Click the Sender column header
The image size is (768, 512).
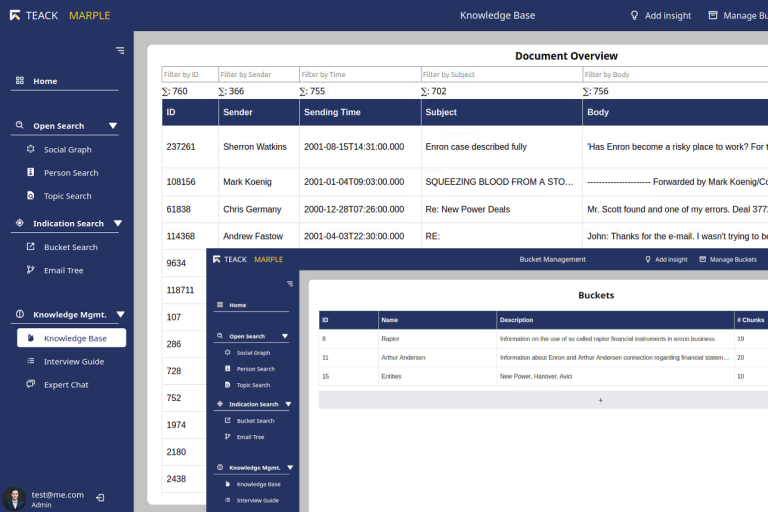(x=259, y=112)
